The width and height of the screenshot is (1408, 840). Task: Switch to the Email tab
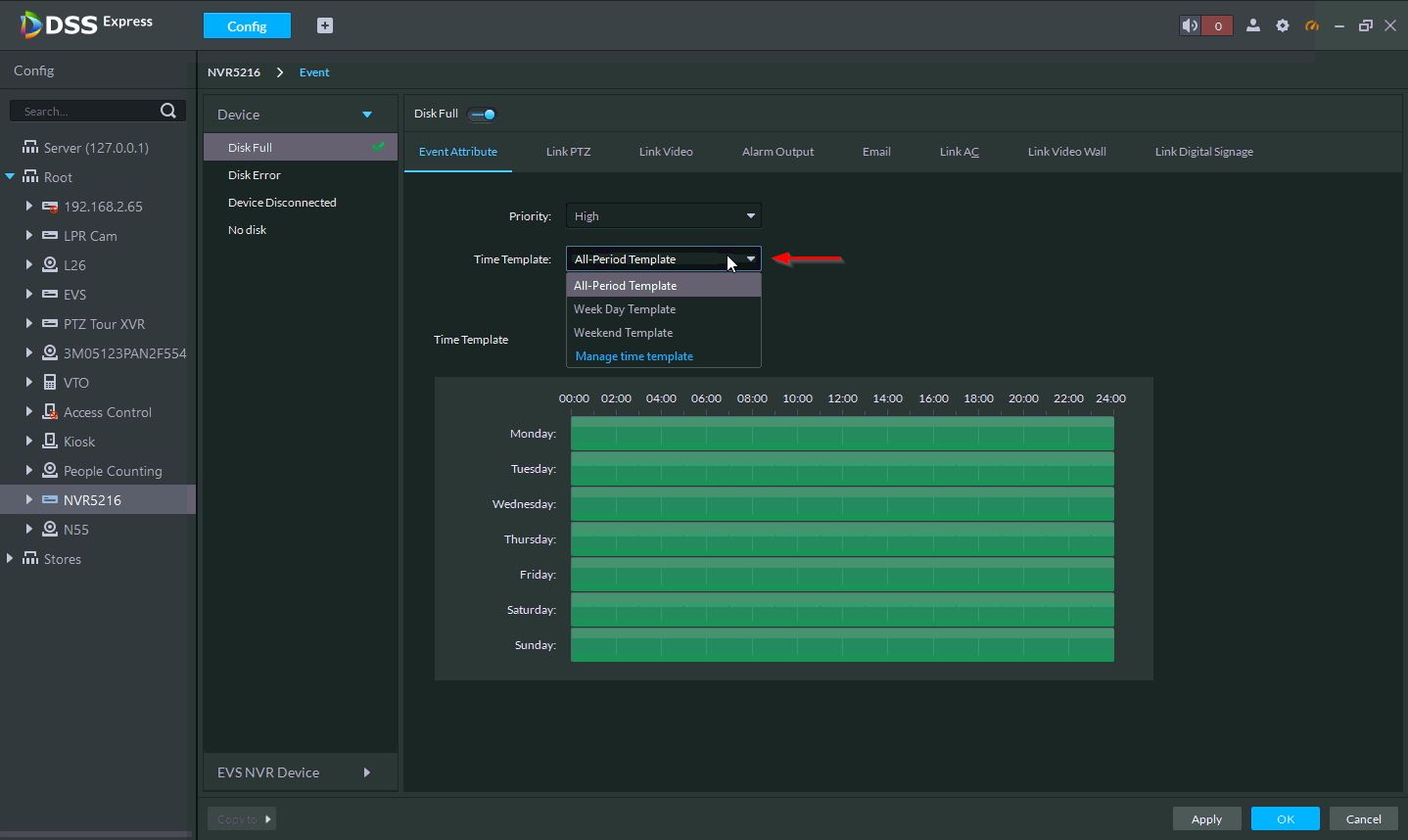[875, 152]
